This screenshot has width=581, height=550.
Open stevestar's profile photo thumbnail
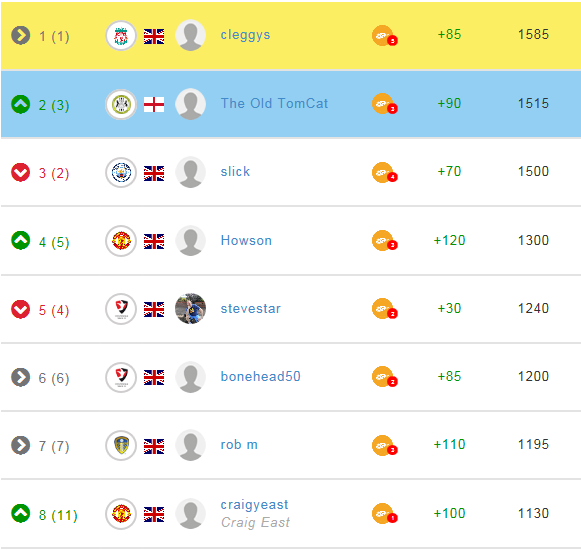[190, 309]
